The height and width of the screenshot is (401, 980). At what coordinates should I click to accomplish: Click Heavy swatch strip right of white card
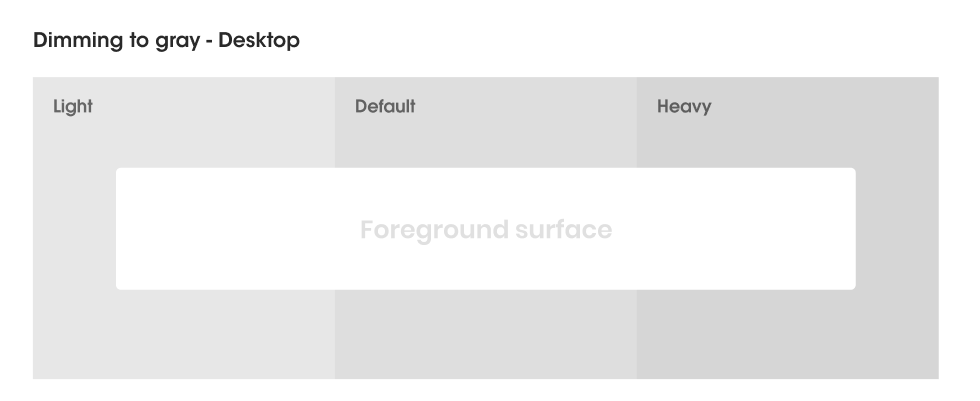pyautogui.click(x=897, y=229)
